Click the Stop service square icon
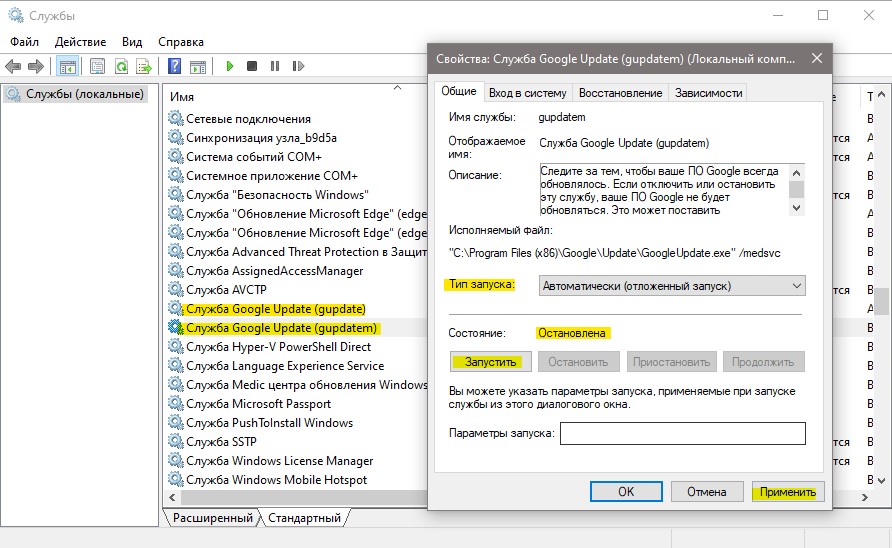The image size is (892, 548). coord(252,66)
